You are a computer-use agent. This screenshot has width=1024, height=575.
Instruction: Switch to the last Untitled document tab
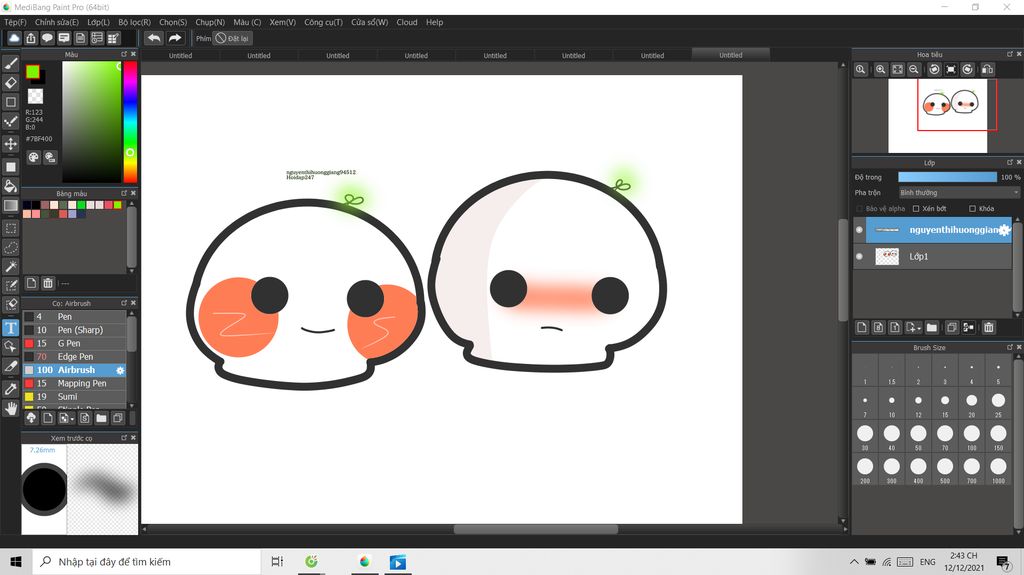731,56
